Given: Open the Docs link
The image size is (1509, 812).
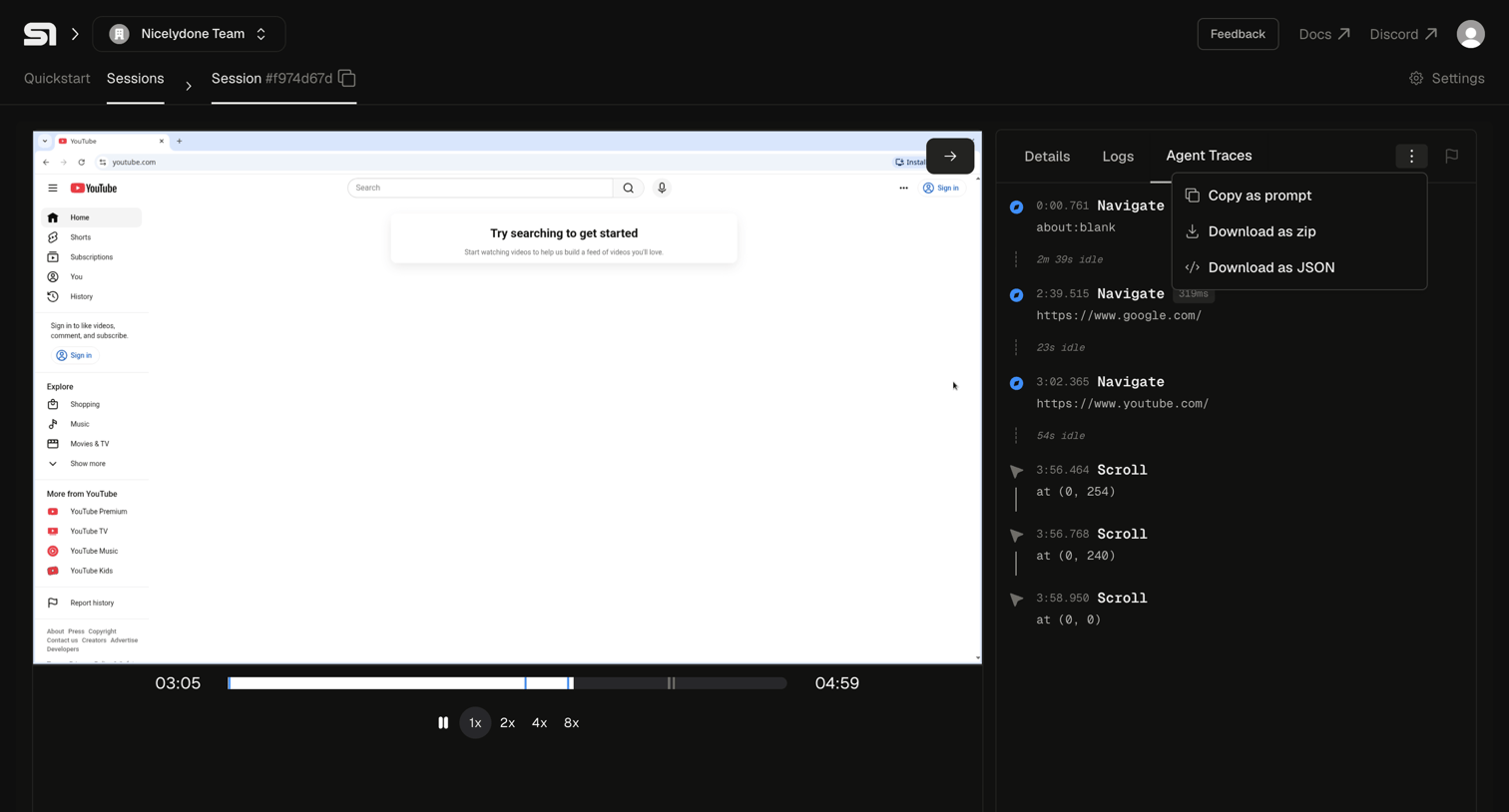Looking at the screenshot, I should pos(1324,34).
